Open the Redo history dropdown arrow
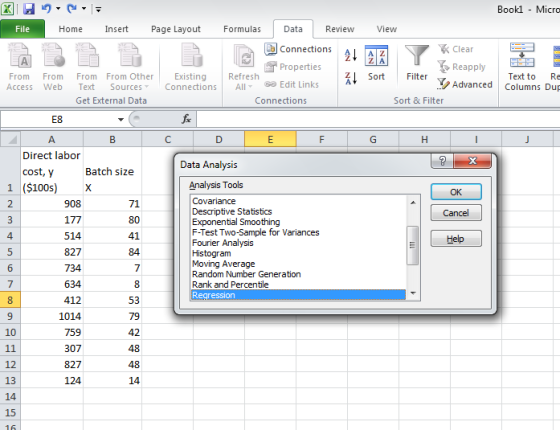Image resolution: width=560 pixels, height=430 pixels. click(84, 9)
